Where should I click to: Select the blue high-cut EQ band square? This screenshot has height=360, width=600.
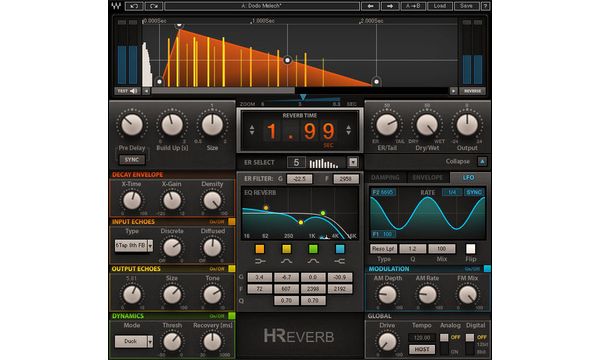[x=340, y=249]
